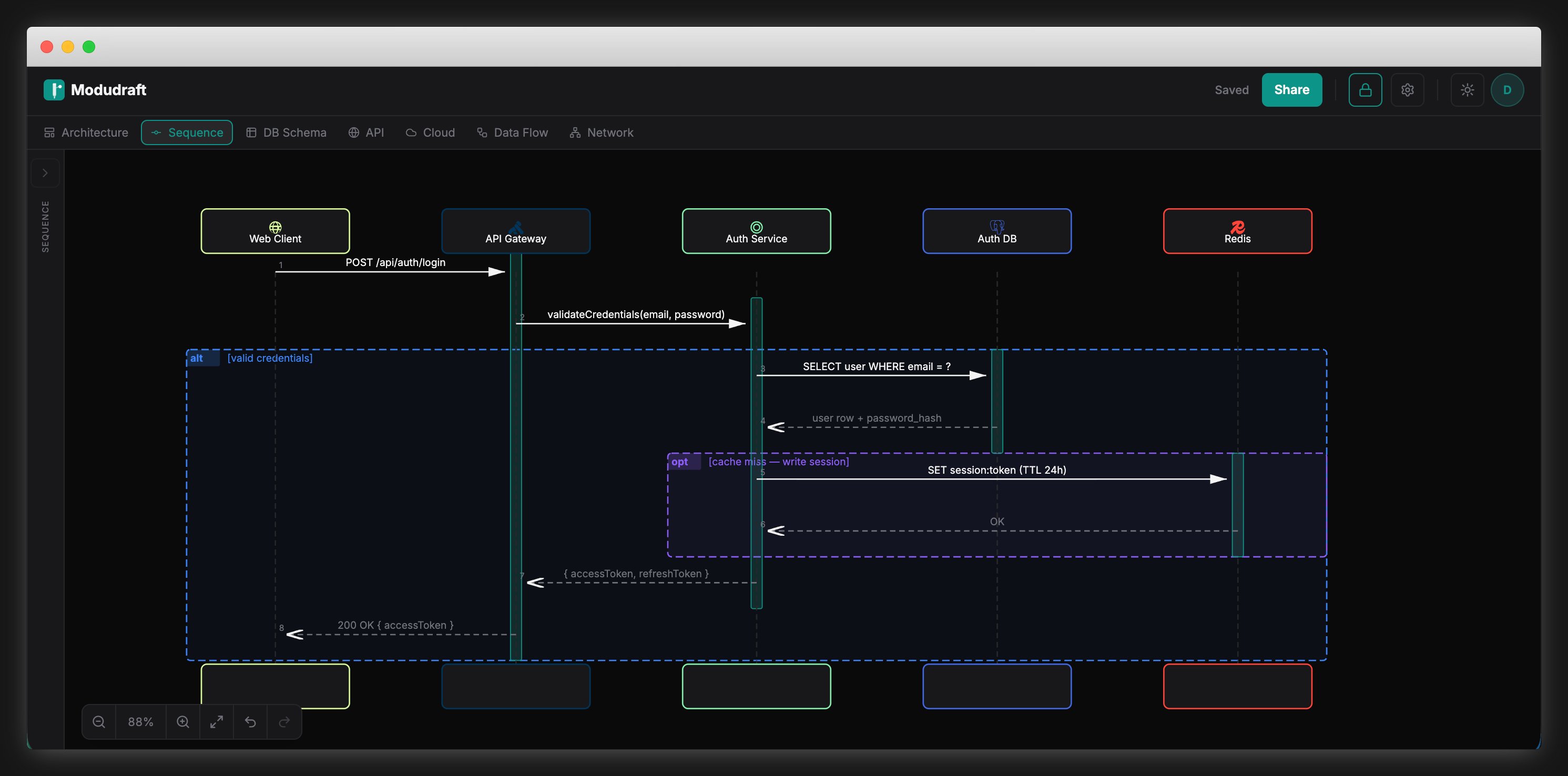
Task: Go to the Data Flow tab
Action: pyautogui.click(x=512, y=132)
